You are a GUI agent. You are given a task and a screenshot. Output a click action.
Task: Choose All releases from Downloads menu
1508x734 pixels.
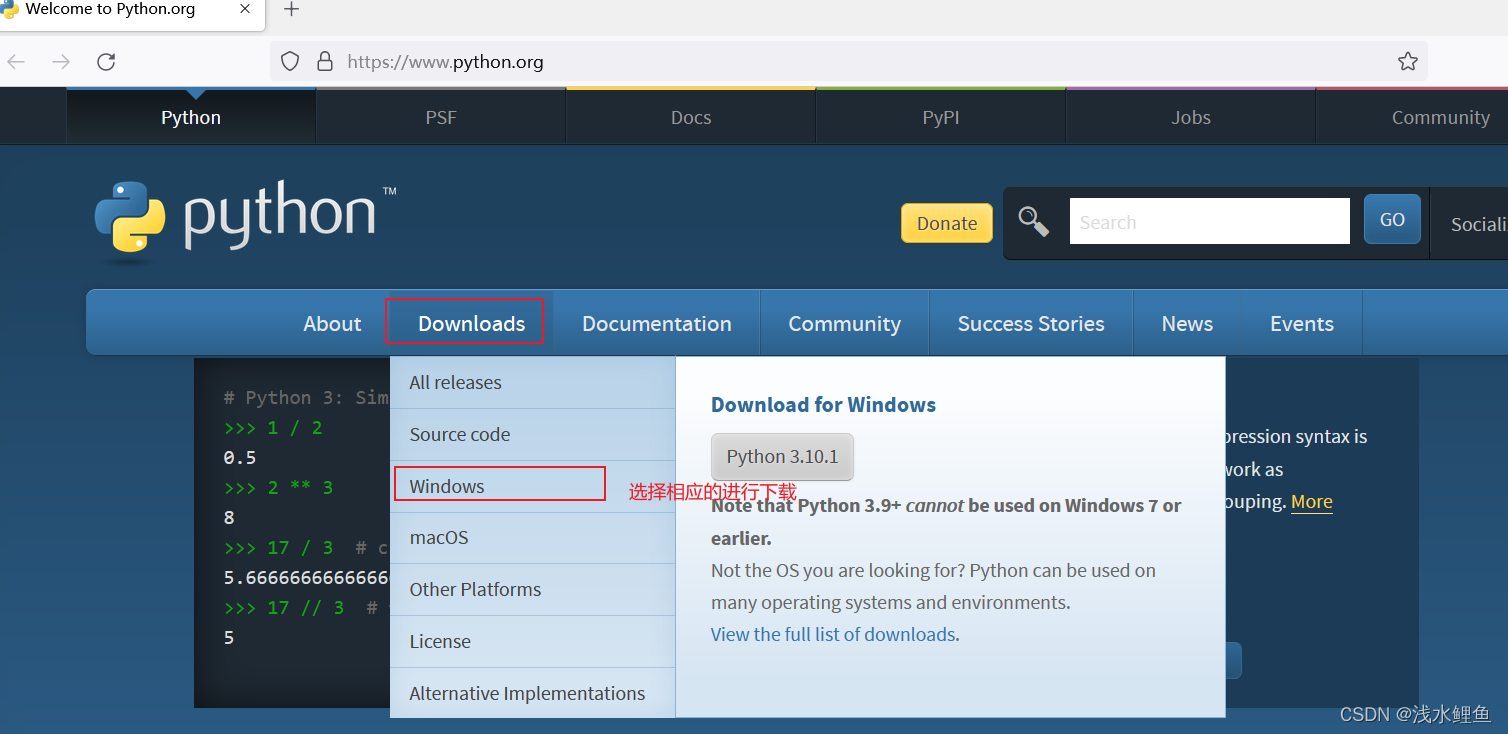click(x=533, y=382)
